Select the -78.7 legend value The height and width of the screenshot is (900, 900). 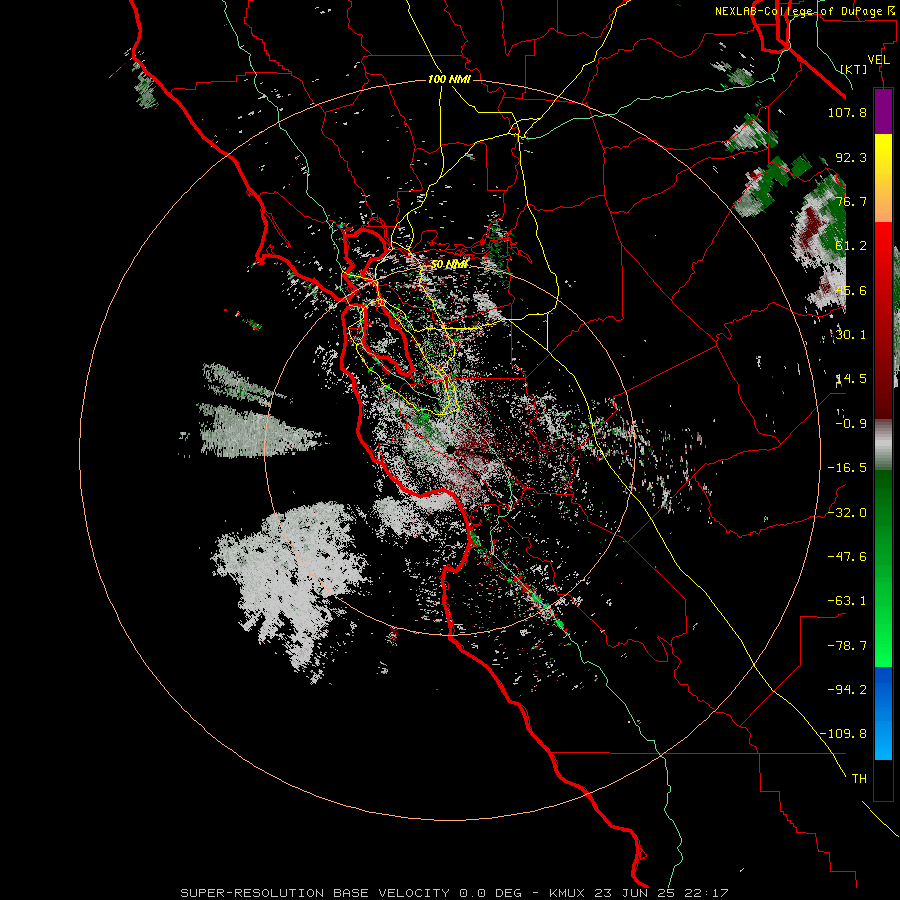point(847,646)
